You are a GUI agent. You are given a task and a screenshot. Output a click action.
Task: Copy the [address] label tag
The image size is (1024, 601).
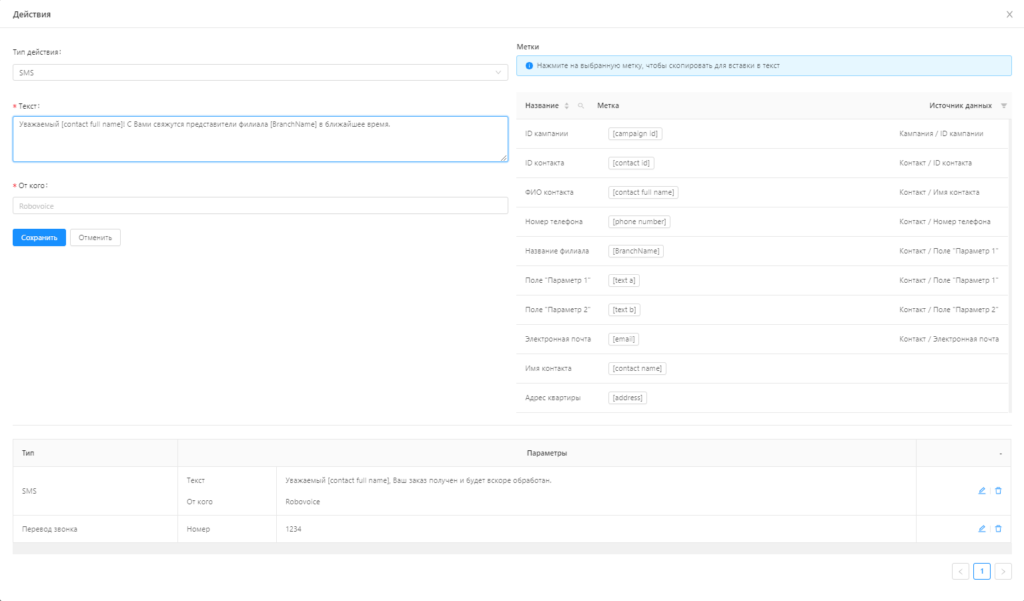[x=627, y=398]
